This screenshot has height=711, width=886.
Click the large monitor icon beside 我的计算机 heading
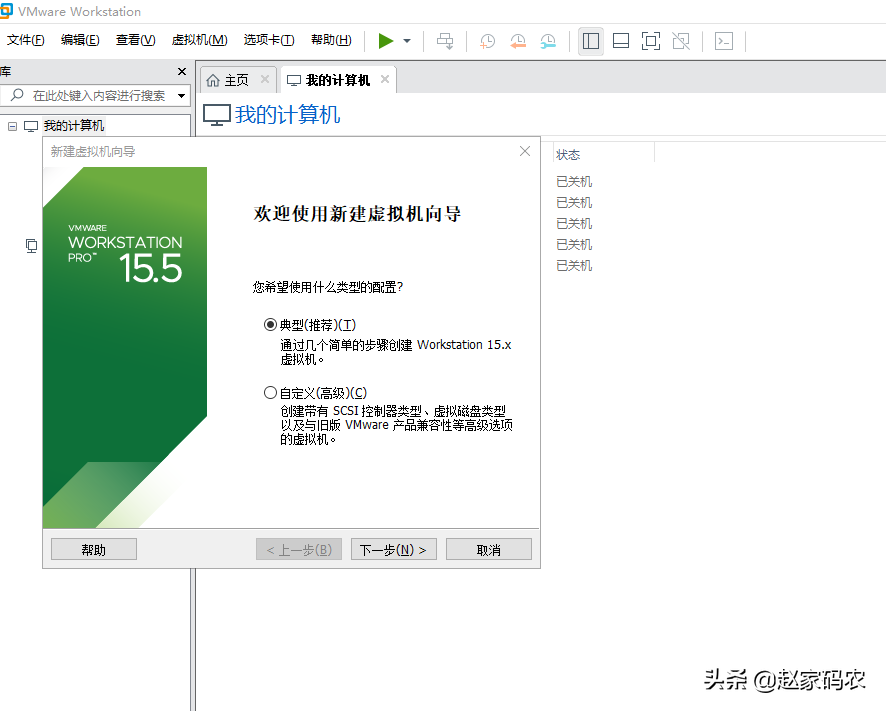point(216,115)
